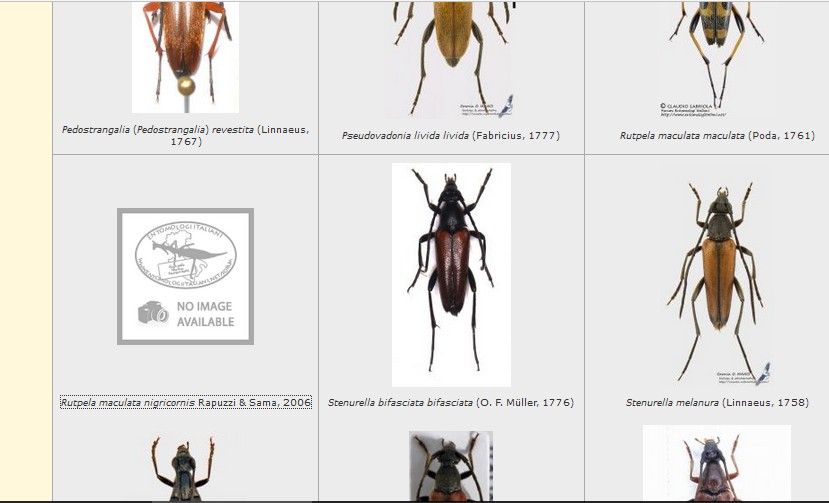Click bird watermark on Pseudovadonia livida photo
The width and height of the screenshot is (829, 503).
click(506, 104)
